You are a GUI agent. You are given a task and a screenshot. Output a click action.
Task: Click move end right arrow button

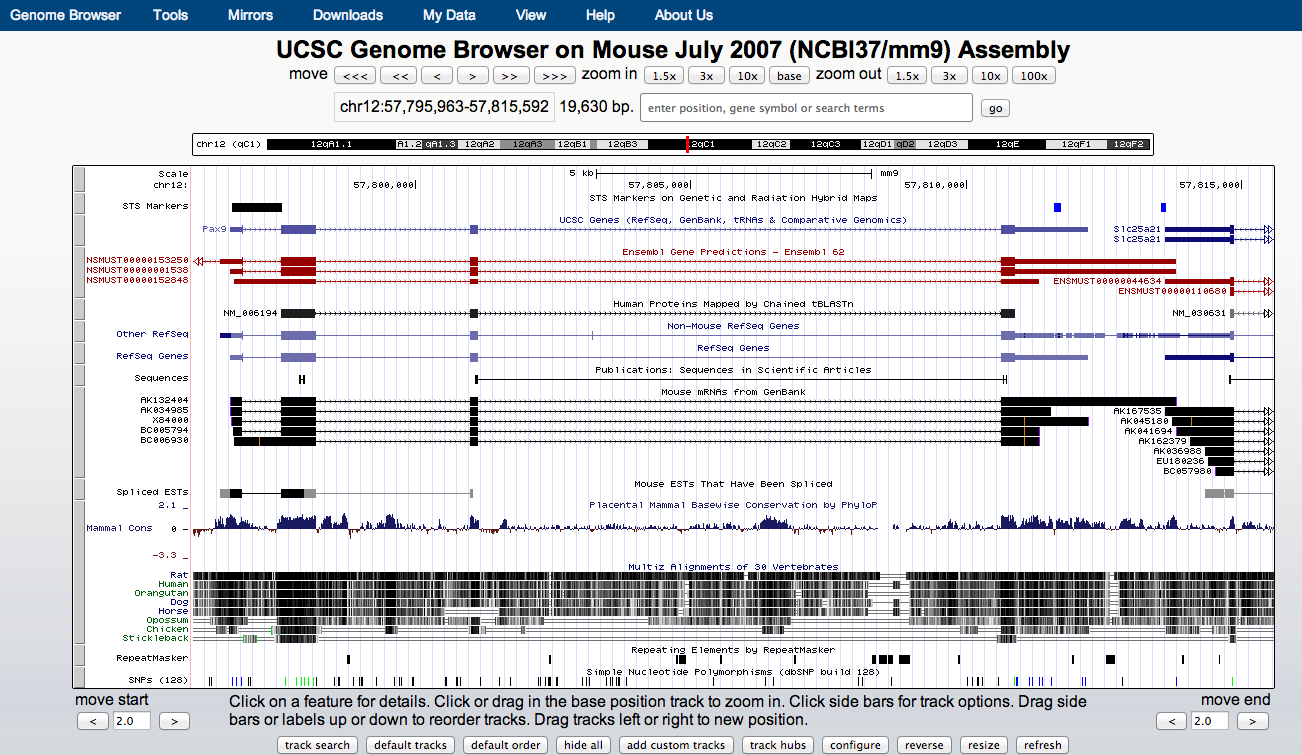click(x=1252, y=721)
